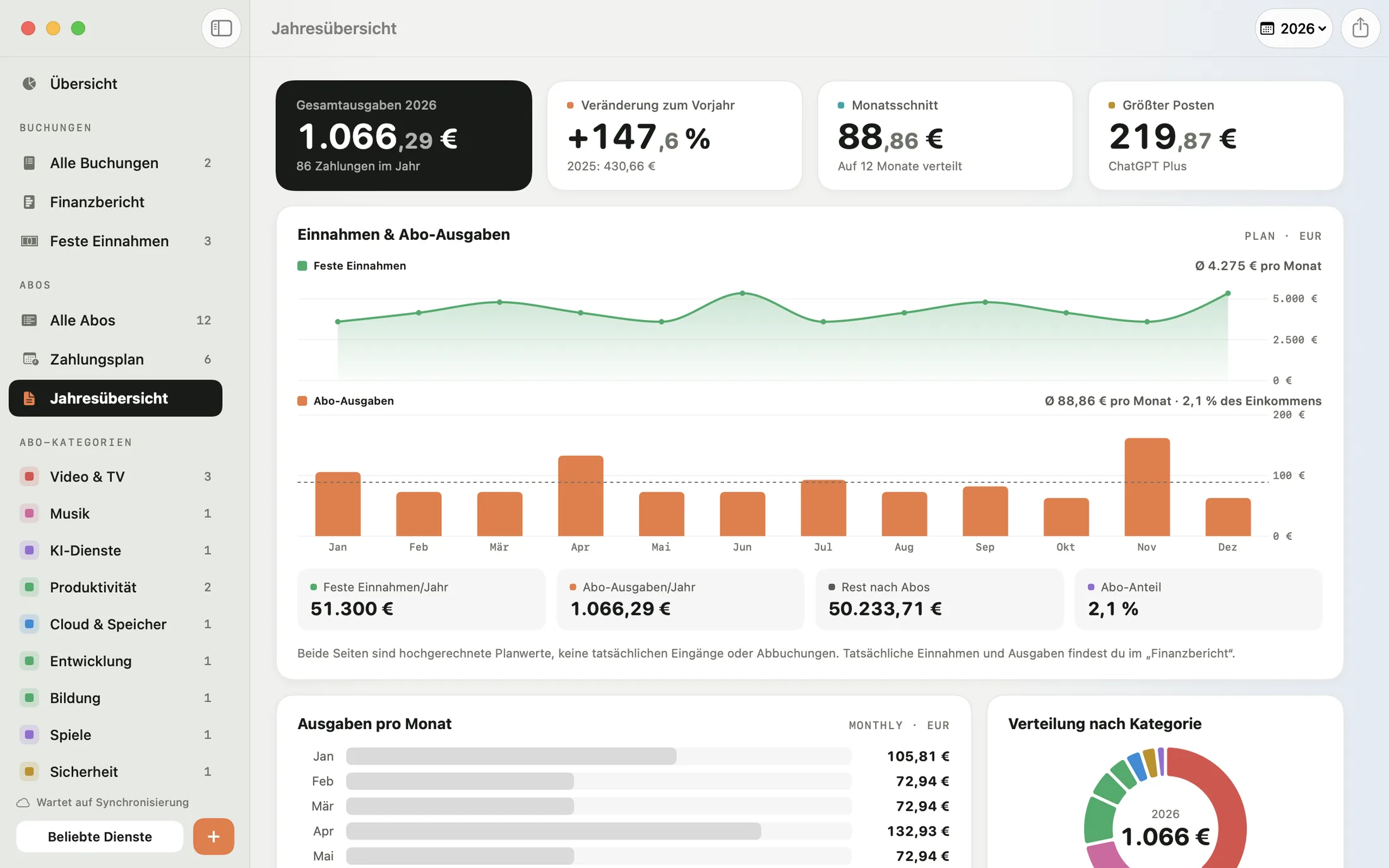
Task: Select Jahresübersicht sidebar item
Action: coord(116,398)
